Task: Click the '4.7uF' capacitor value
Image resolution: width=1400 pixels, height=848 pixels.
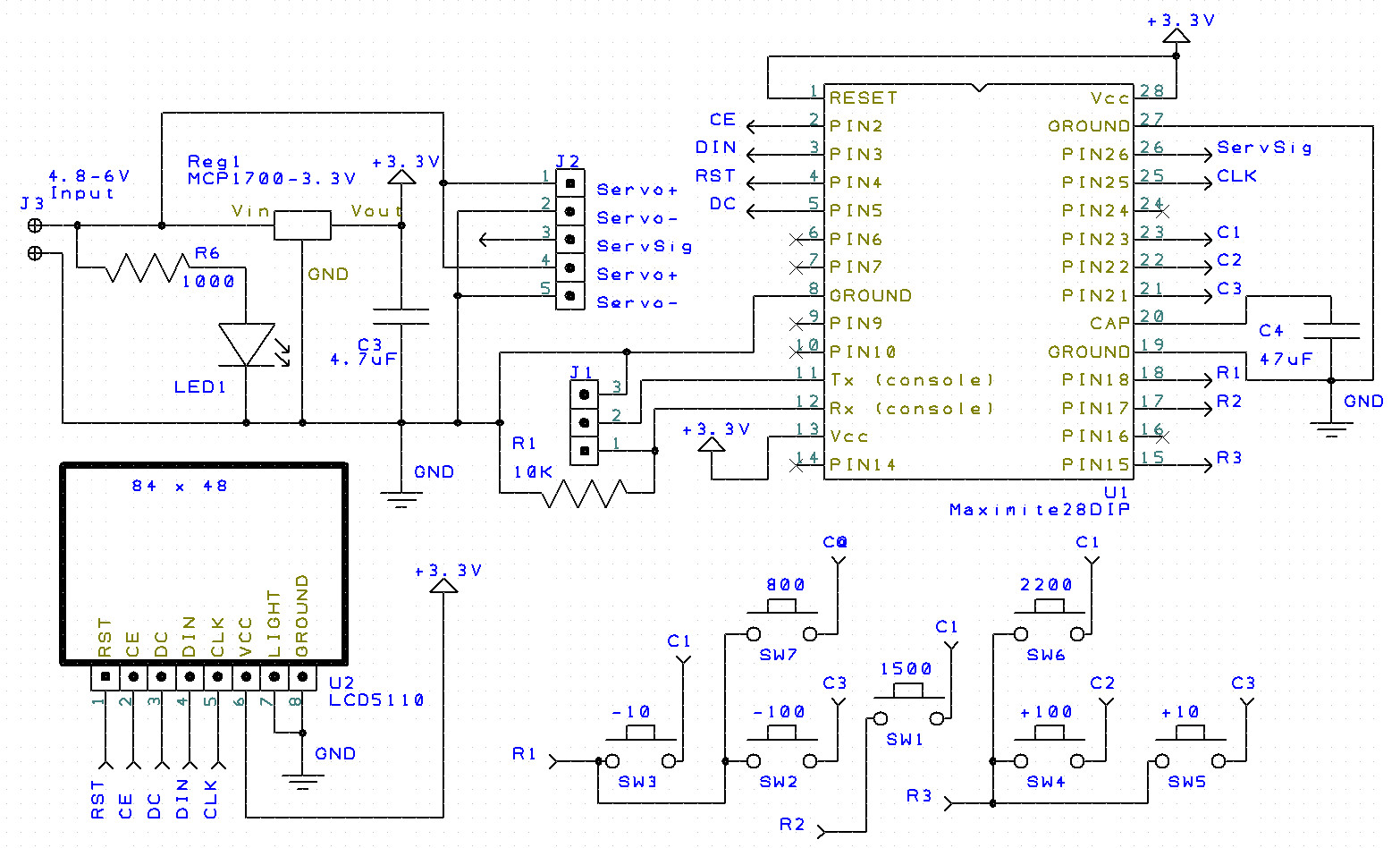Action: (364, 360)
